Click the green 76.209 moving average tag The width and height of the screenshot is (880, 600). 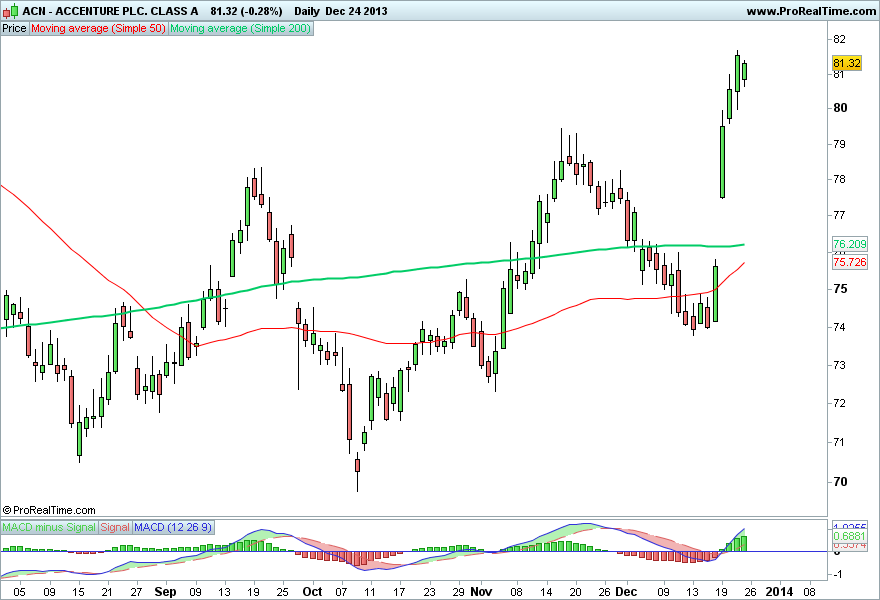pyautogui.click(x=850, y=244)
